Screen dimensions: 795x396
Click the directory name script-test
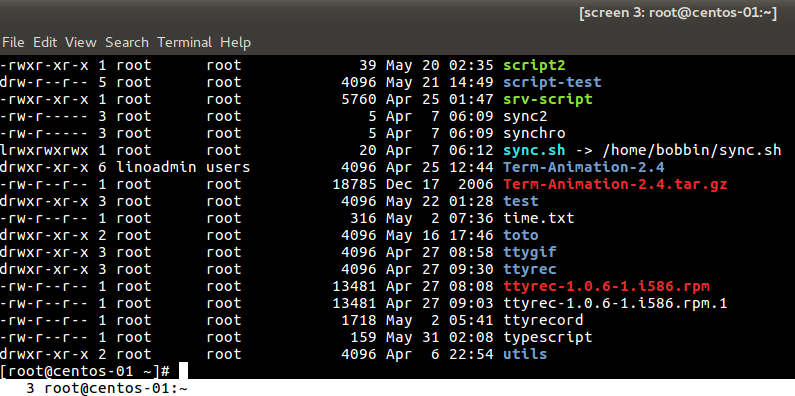point(552,82)
